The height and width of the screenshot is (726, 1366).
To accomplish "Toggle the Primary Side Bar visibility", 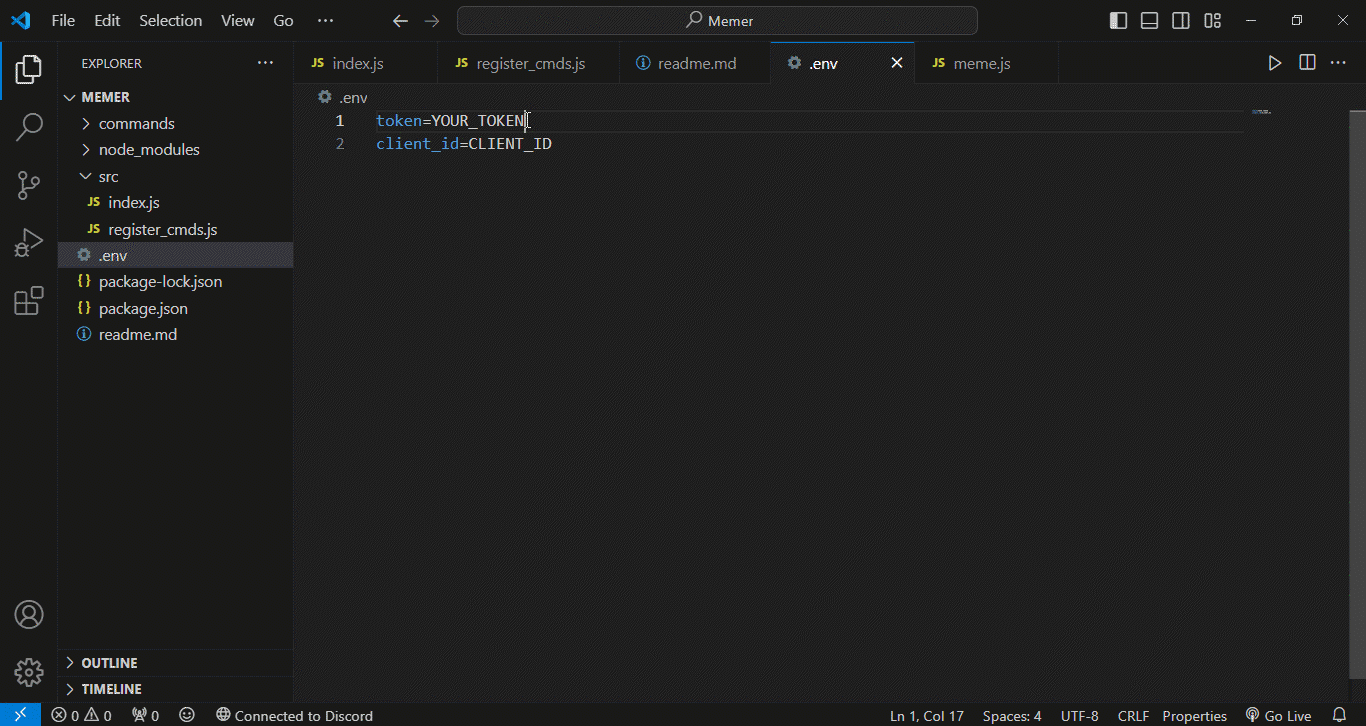I will pyautogui.click(x=1118, y=20).
